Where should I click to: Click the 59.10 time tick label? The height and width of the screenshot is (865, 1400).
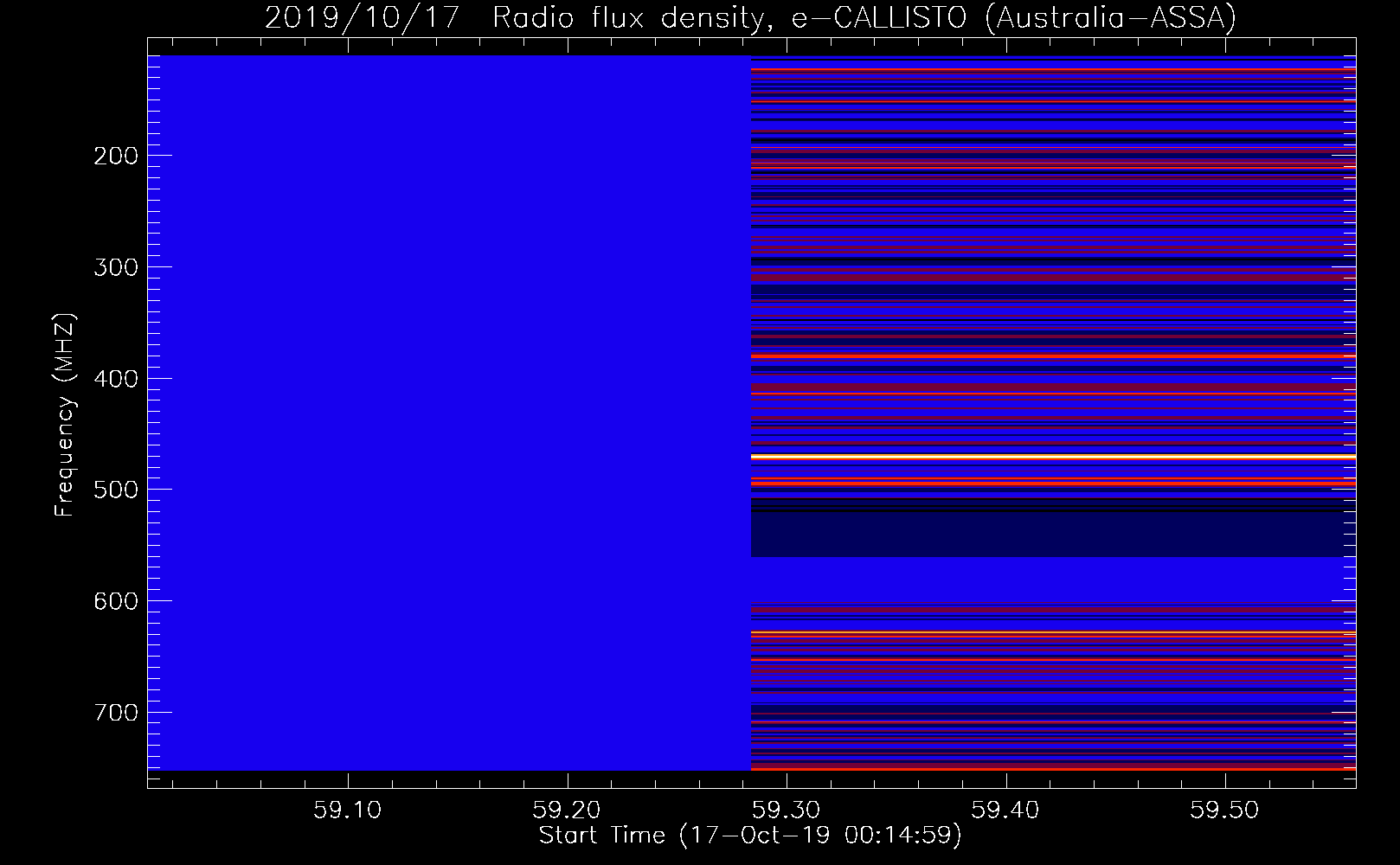(x=347, y=811)
